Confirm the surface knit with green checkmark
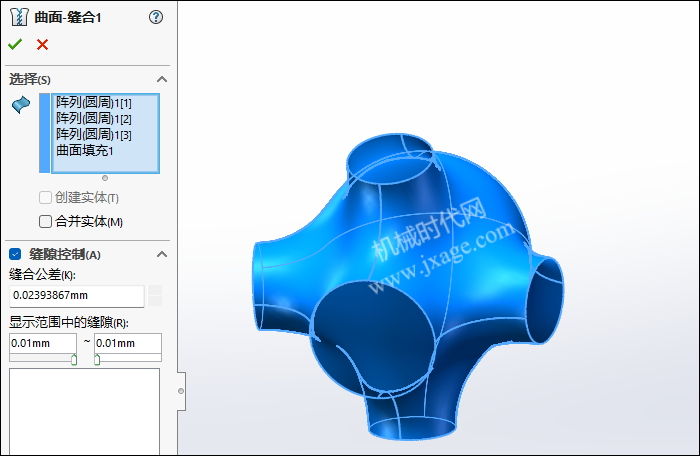Viewport: 700px width, 456px height. pyautogui.click(x=15, y=44)
